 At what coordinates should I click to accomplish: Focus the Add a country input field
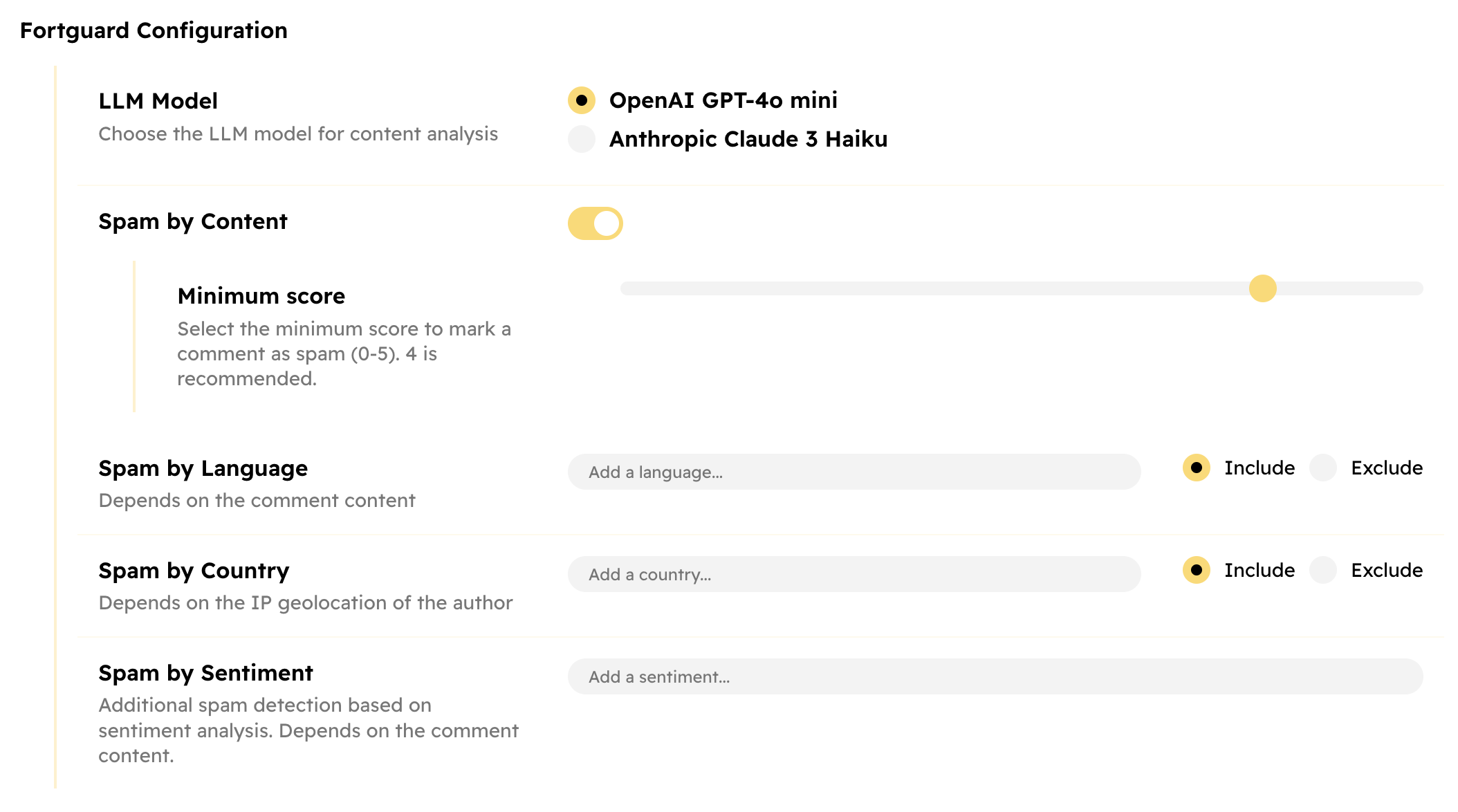coord(854,574)
